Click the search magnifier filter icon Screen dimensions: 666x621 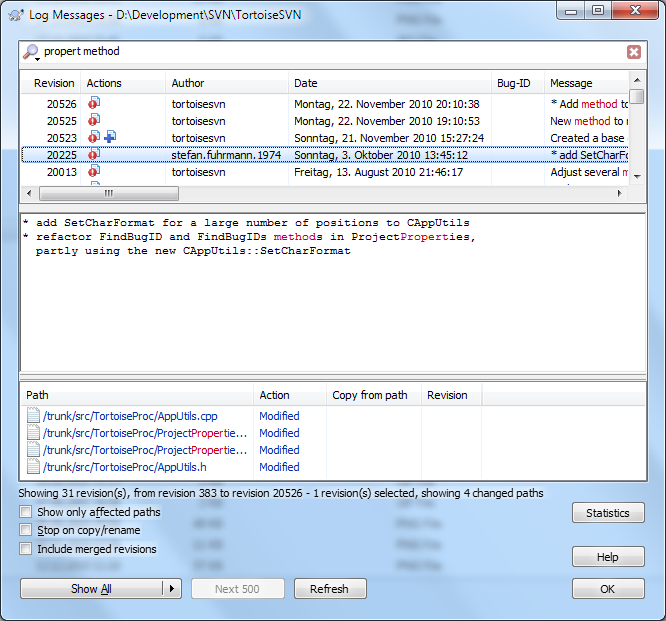click(31, 52)
